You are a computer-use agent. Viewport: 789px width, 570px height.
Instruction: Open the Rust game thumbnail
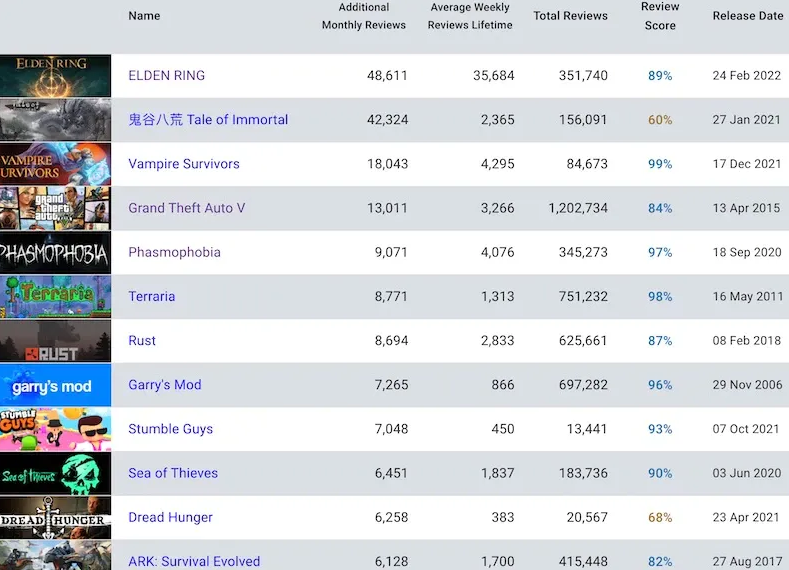click(x=55, y=341)
